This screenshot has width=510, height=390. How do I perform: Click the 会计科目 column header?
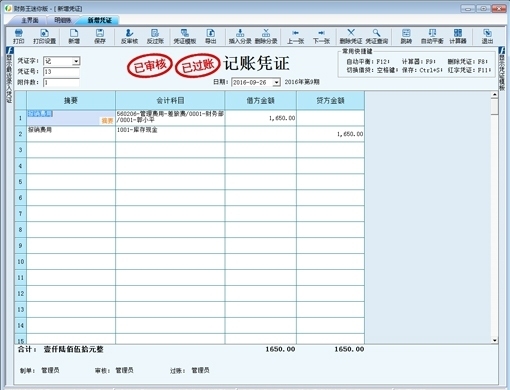[170, 100]
